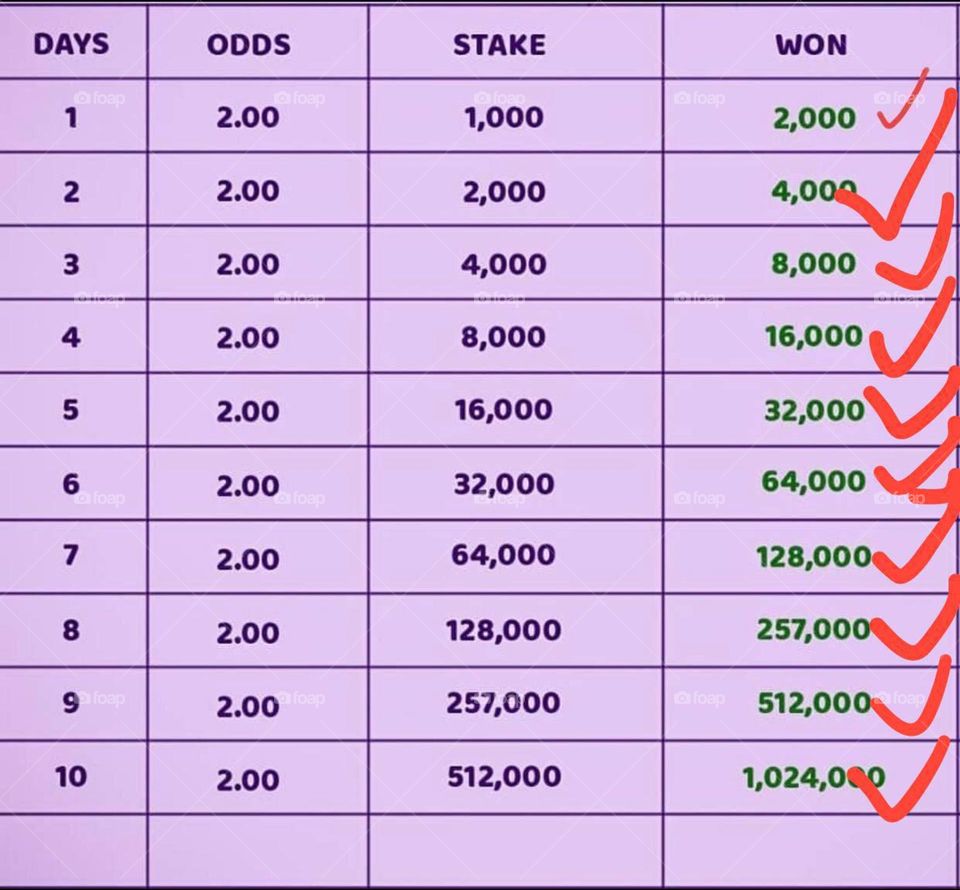Click the red checkmark next to 1,024,000

(x=893, y=785)
